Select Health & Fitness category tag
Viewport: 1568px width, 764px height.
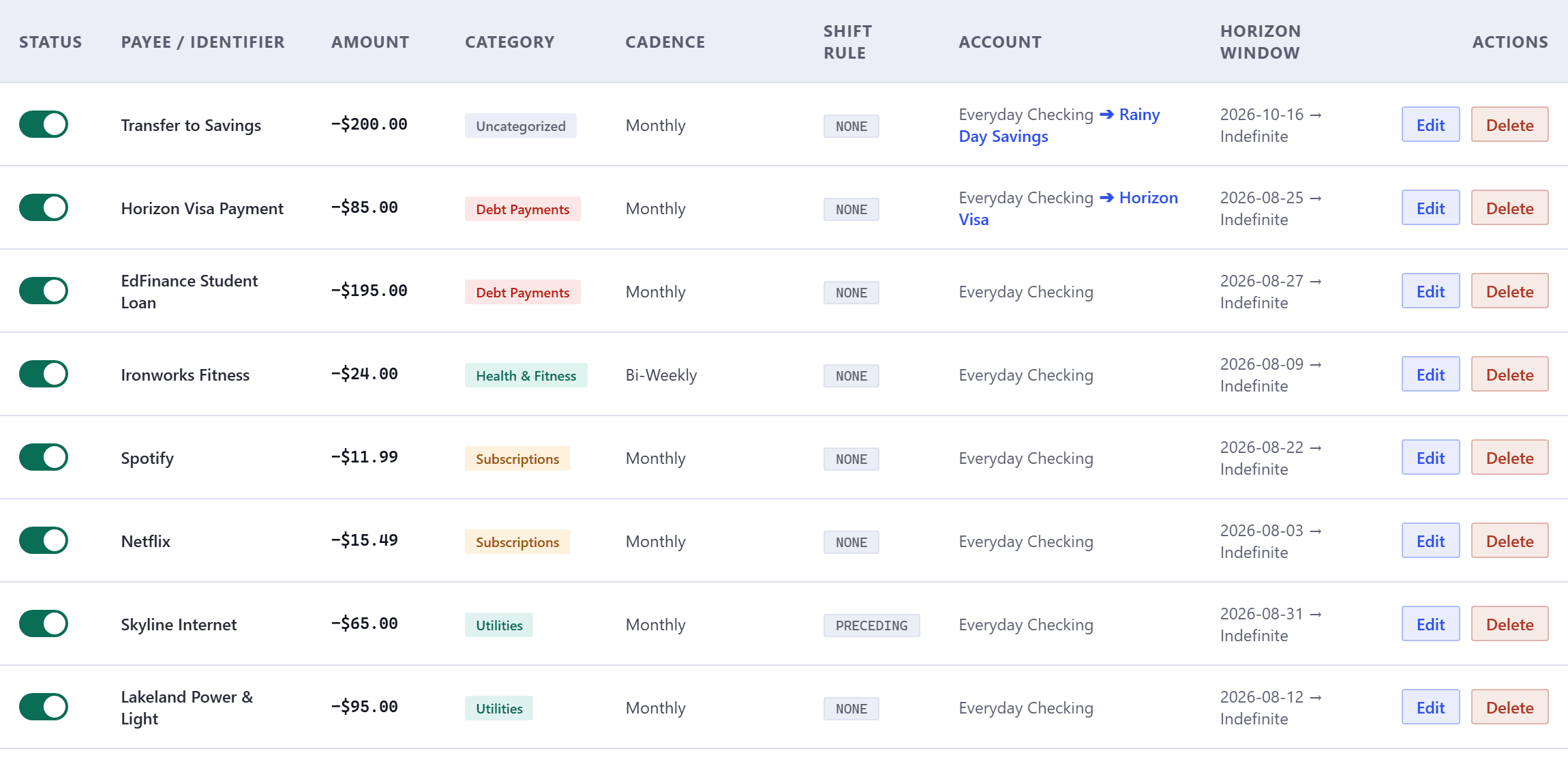point(526,375)
